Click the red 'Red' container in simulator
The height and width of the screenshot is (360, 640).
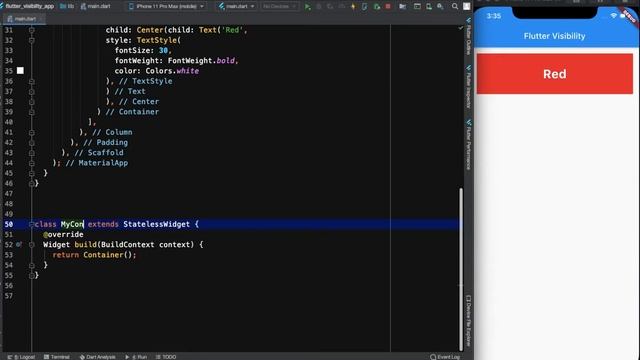tap(555, 74)
